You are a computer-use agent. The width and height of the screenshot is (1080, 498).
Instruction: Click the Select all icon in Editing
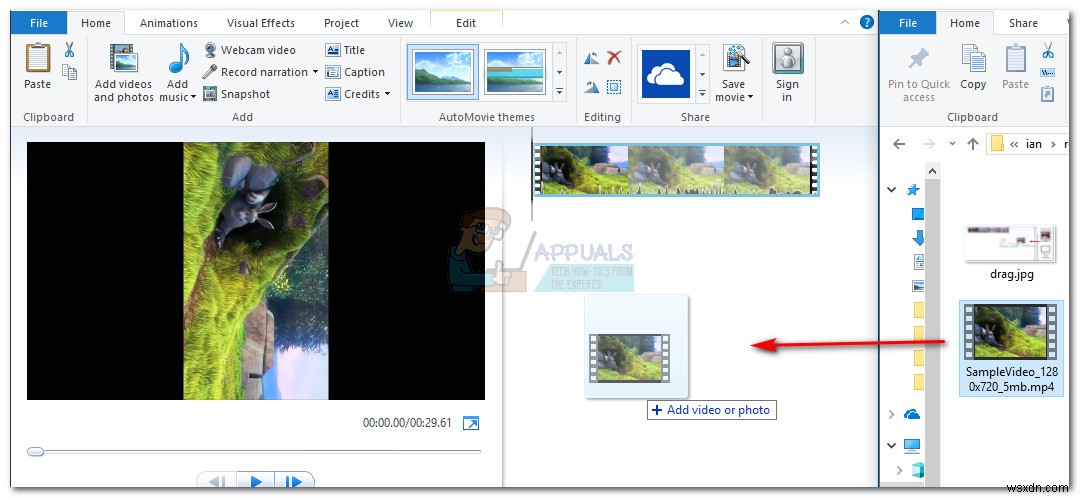click(x=614, y=87)
